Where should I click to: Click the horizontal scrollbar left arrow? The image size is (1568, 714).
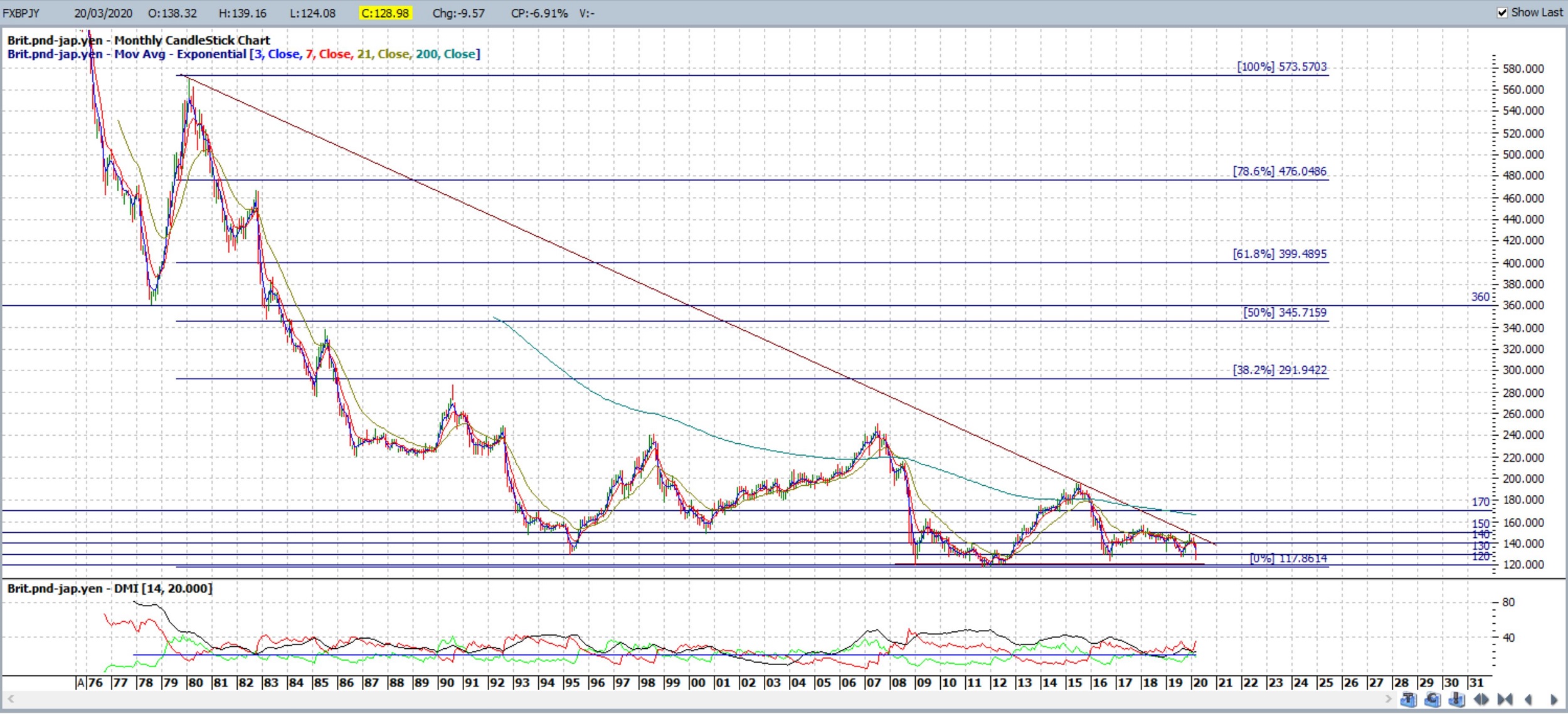pos(10,699)
